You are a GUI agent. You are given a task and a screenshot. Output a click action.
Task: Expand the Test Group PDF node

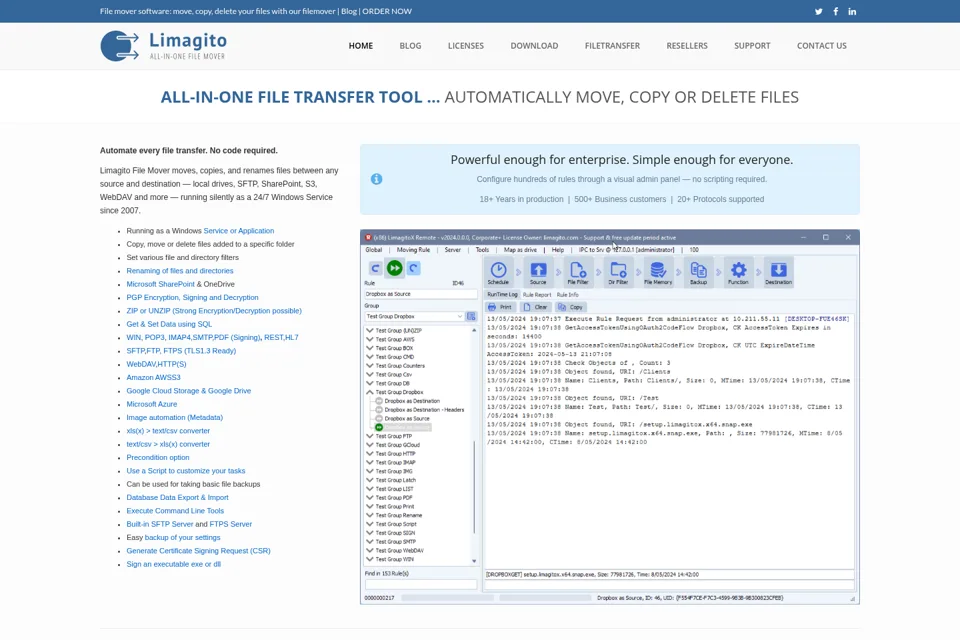pos(370,498)
